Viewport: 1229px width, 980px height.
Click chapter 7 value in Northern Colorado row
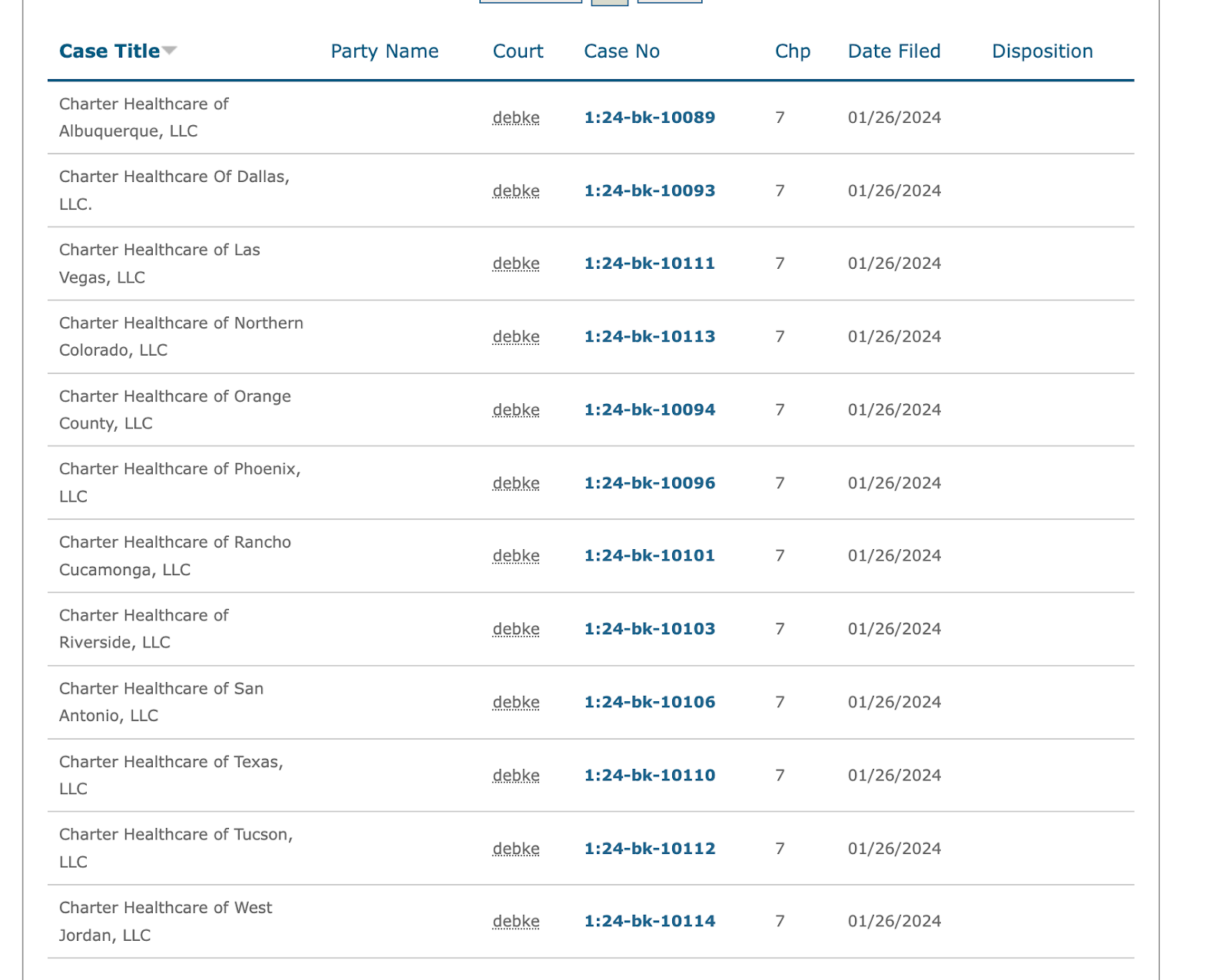pyautogui.click(x=780, y=336)
